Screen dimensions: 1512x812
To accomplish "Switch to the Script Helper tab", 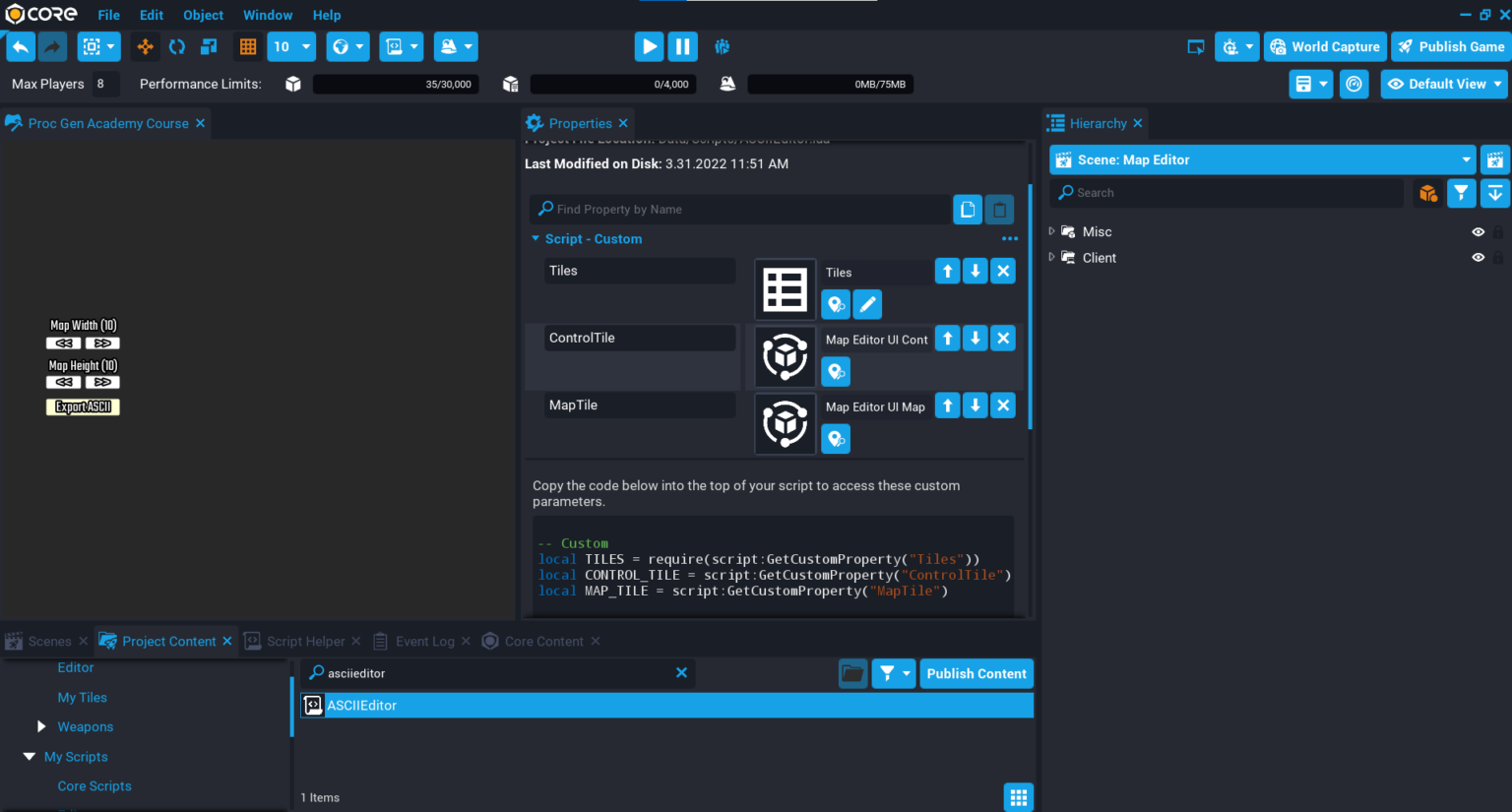I will 304,641.
